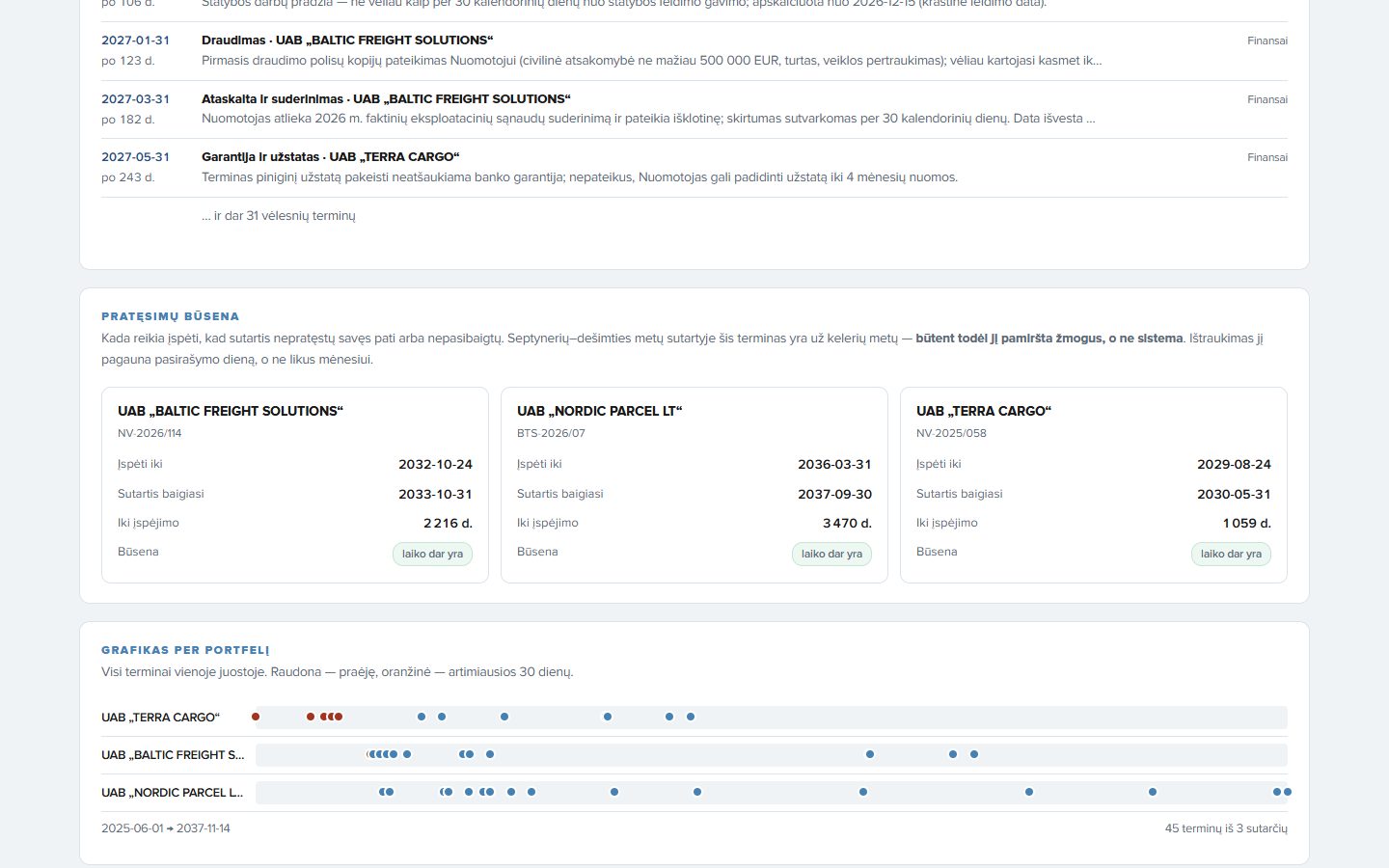Click the date range 2025-06-01 → 2037-11-14

pyautogui.click(x=166, y=828)
